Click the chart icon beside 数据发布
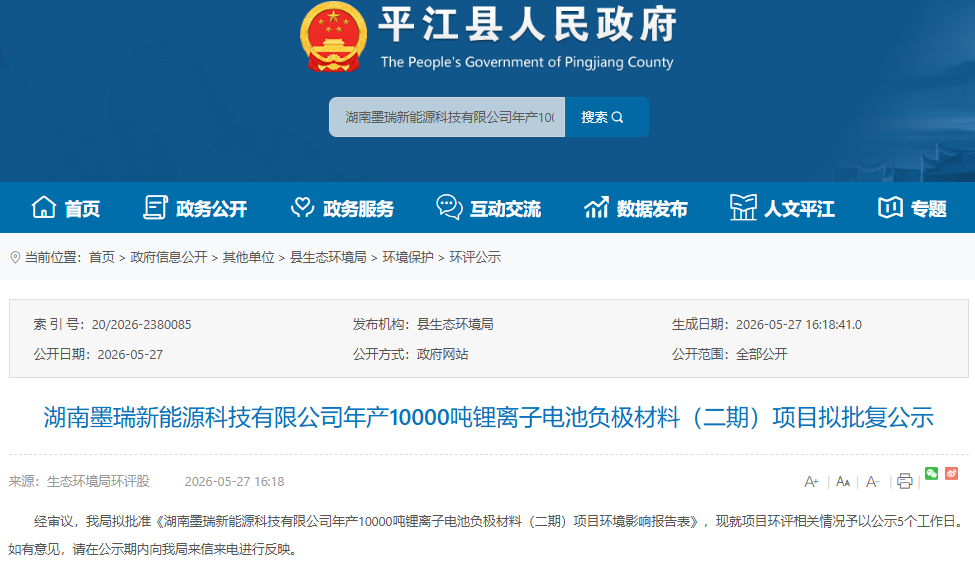Viewport: 975px width, 564px height. point(596,207)
